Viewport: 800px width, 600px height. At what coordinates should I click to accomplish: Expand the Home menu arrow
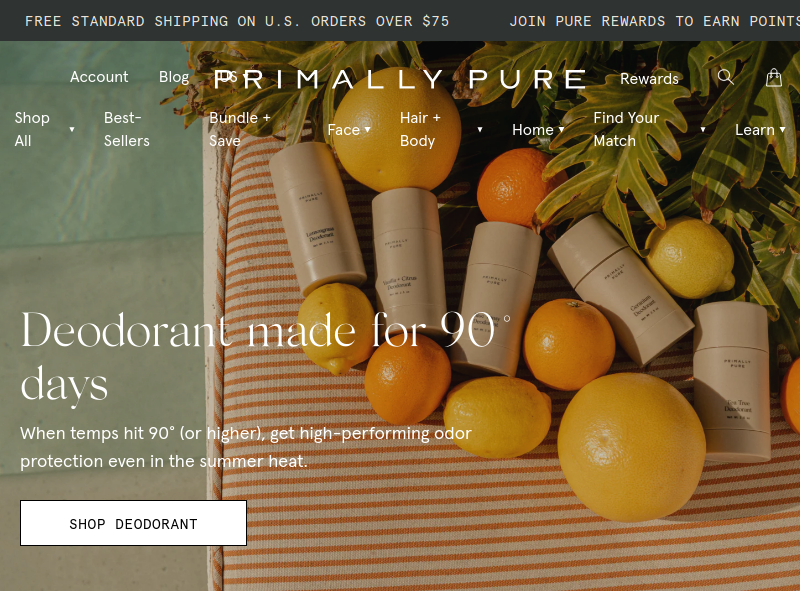pos(561,130)
